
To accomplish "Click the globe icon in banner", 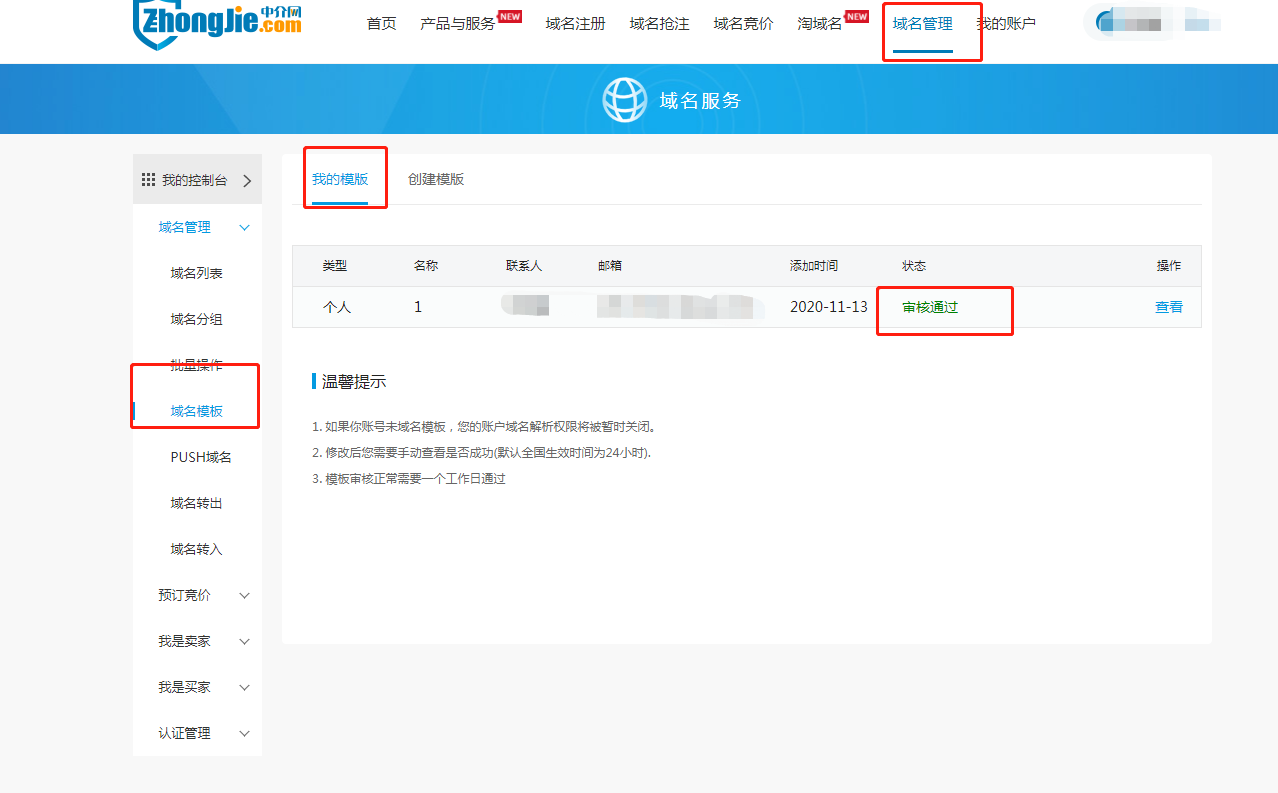I will pyautogui.click(x=624, y=100).
